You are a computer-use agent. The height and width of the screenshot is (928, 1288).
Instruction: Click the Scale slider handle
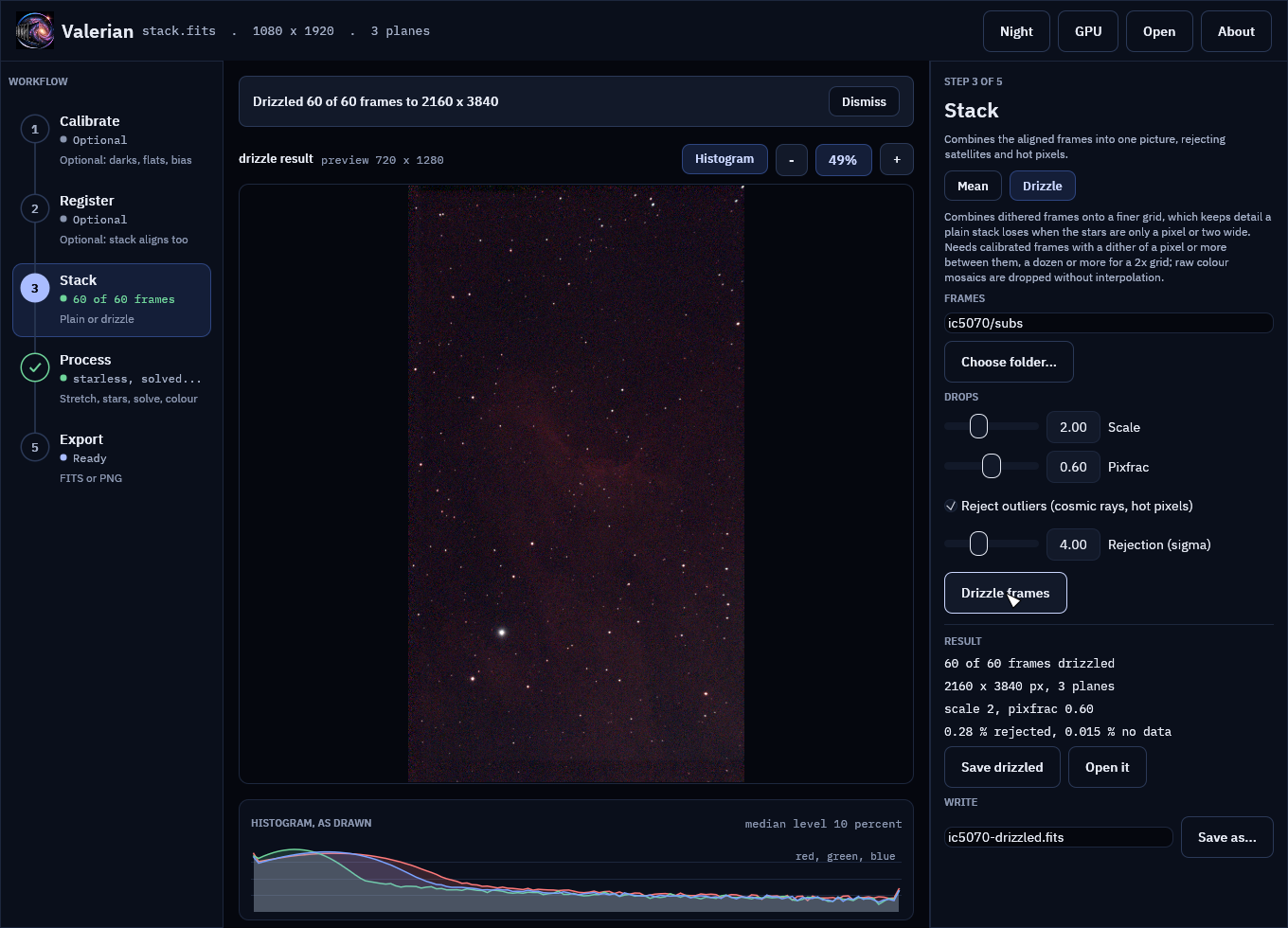click(x=978, y=426)
